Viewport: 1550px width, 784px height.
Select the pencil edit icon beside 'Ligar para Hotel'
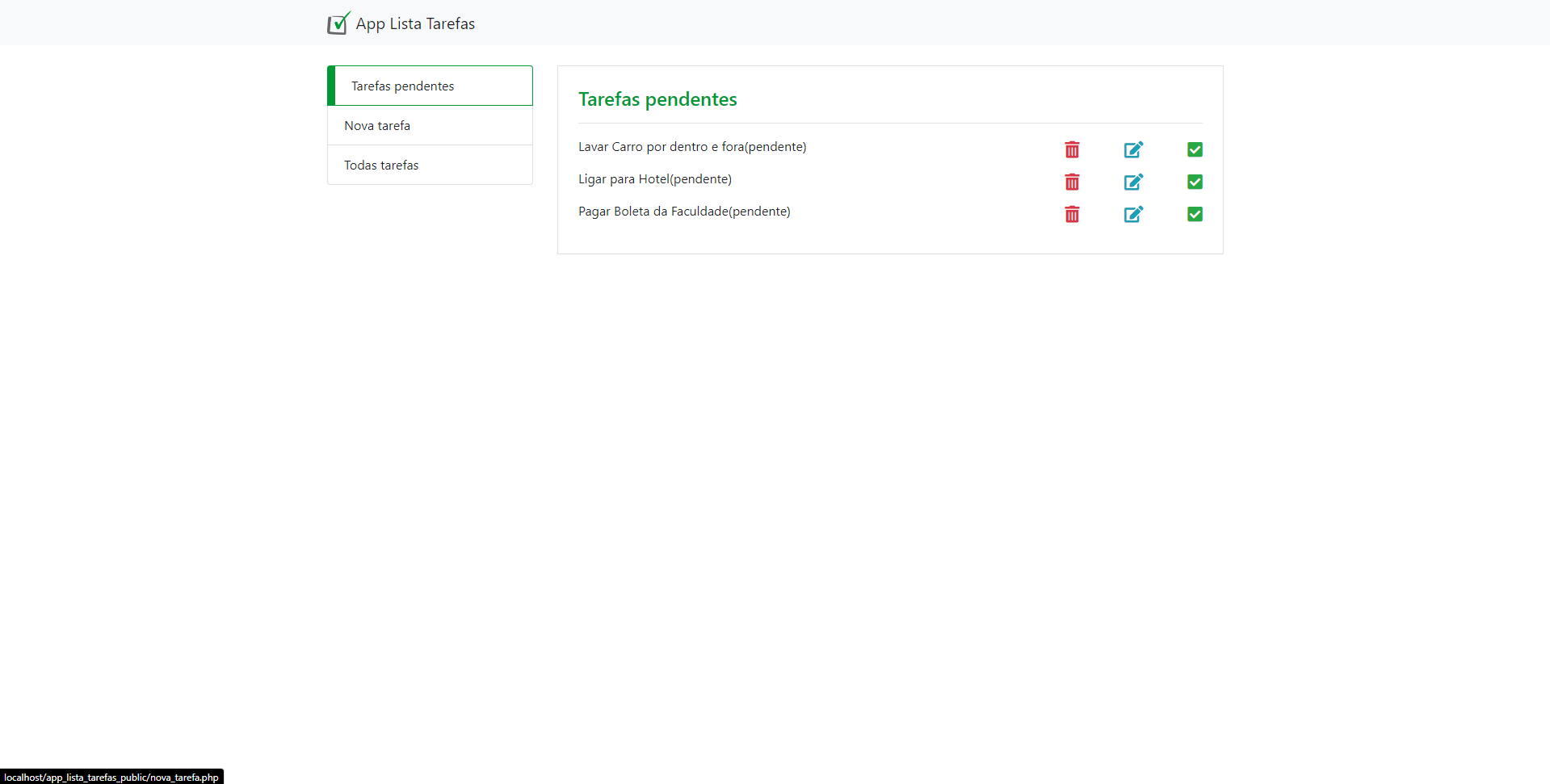pos(1133,182)
